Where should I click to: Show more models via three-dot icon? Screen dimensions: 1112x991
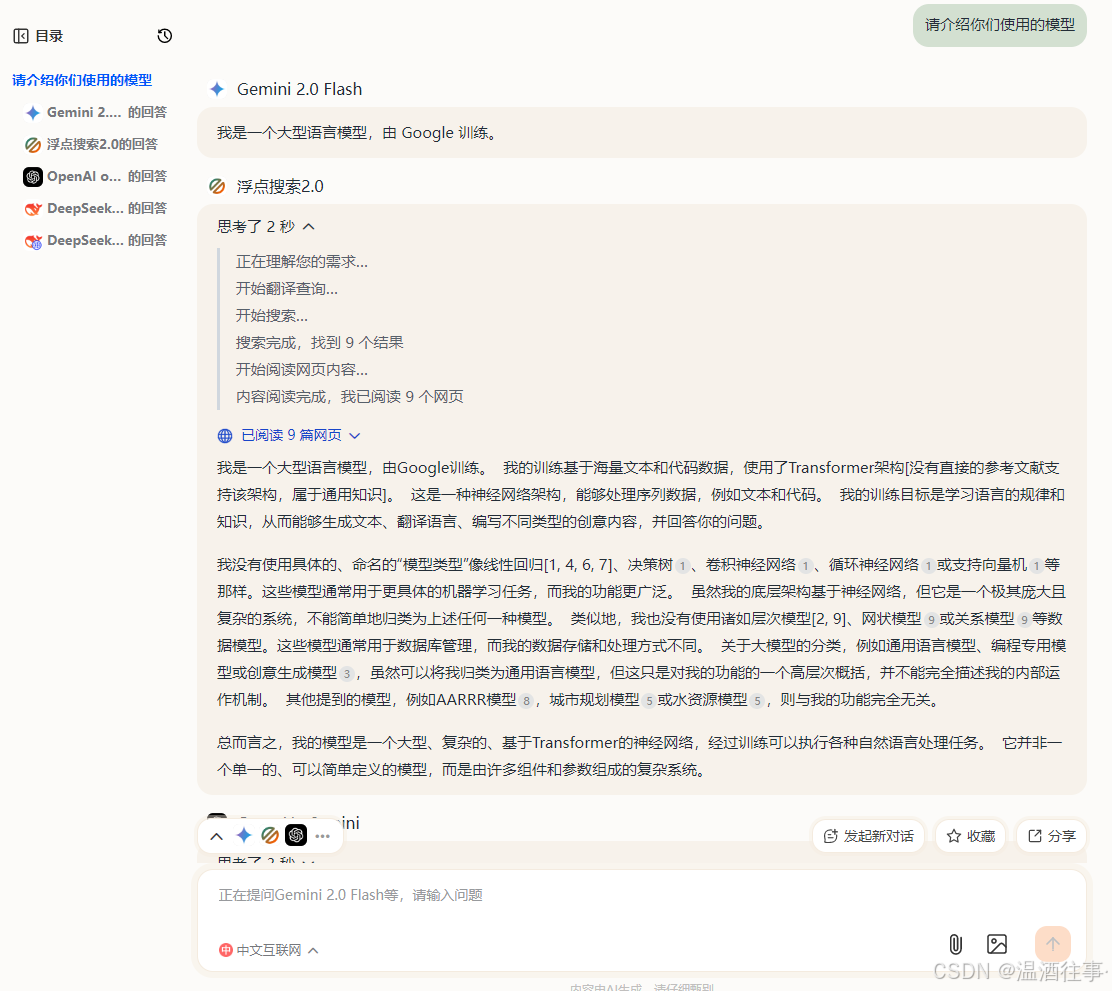(x=323, y=836)
